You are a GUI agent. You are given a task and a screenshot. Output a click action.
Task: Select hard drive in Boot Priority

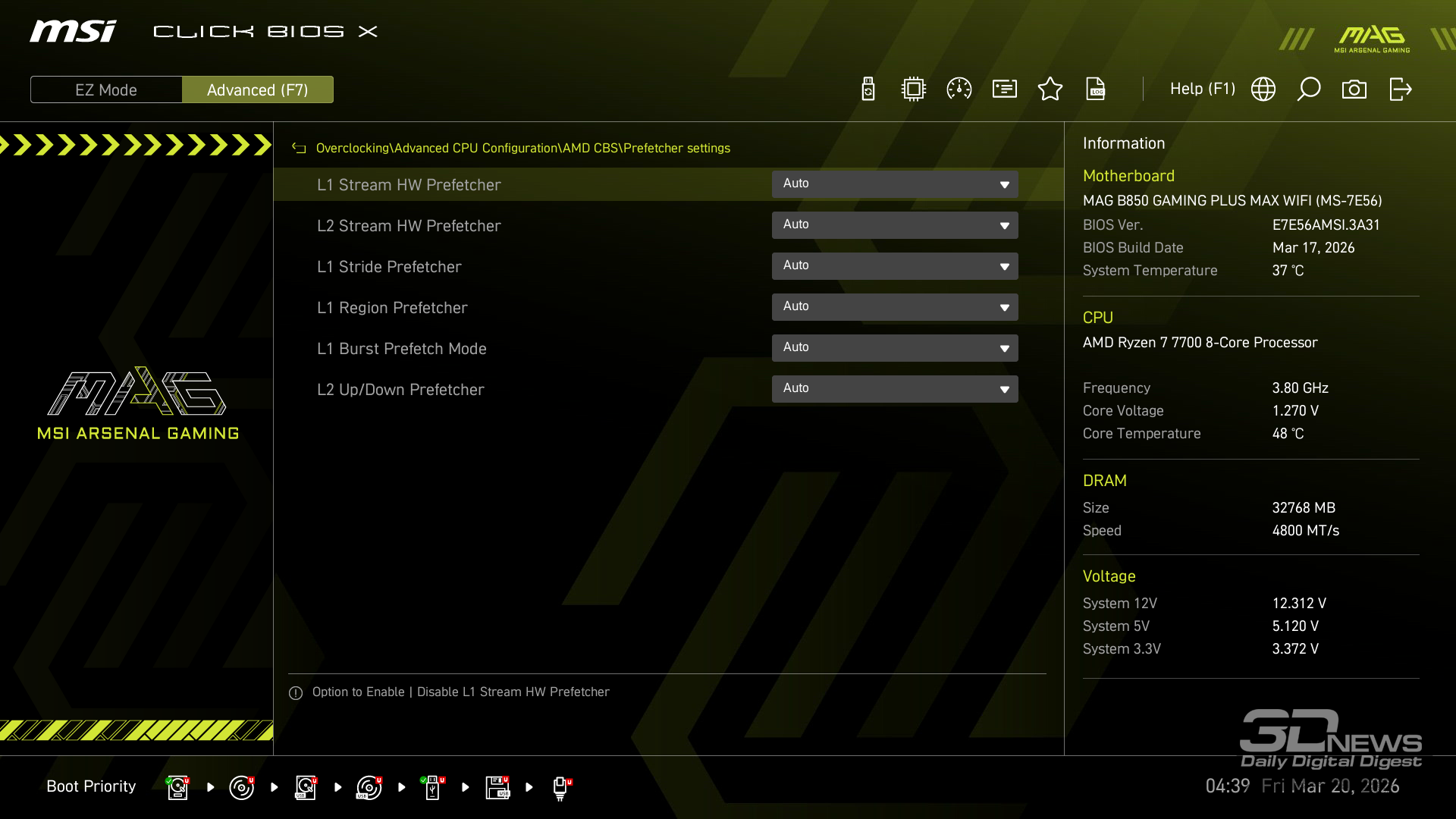tap(177, 787)
